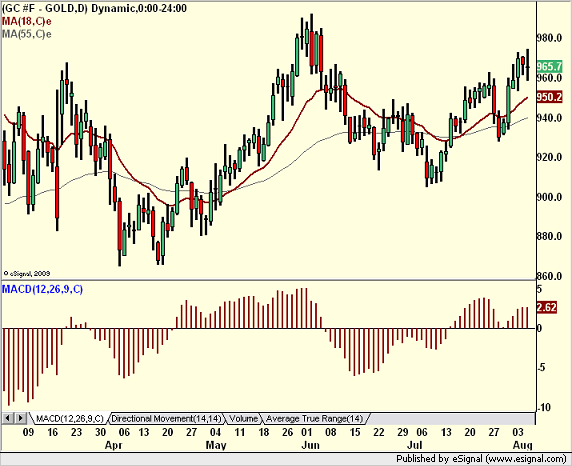Select the MA(18,C)e legend label

pos(27,22)
